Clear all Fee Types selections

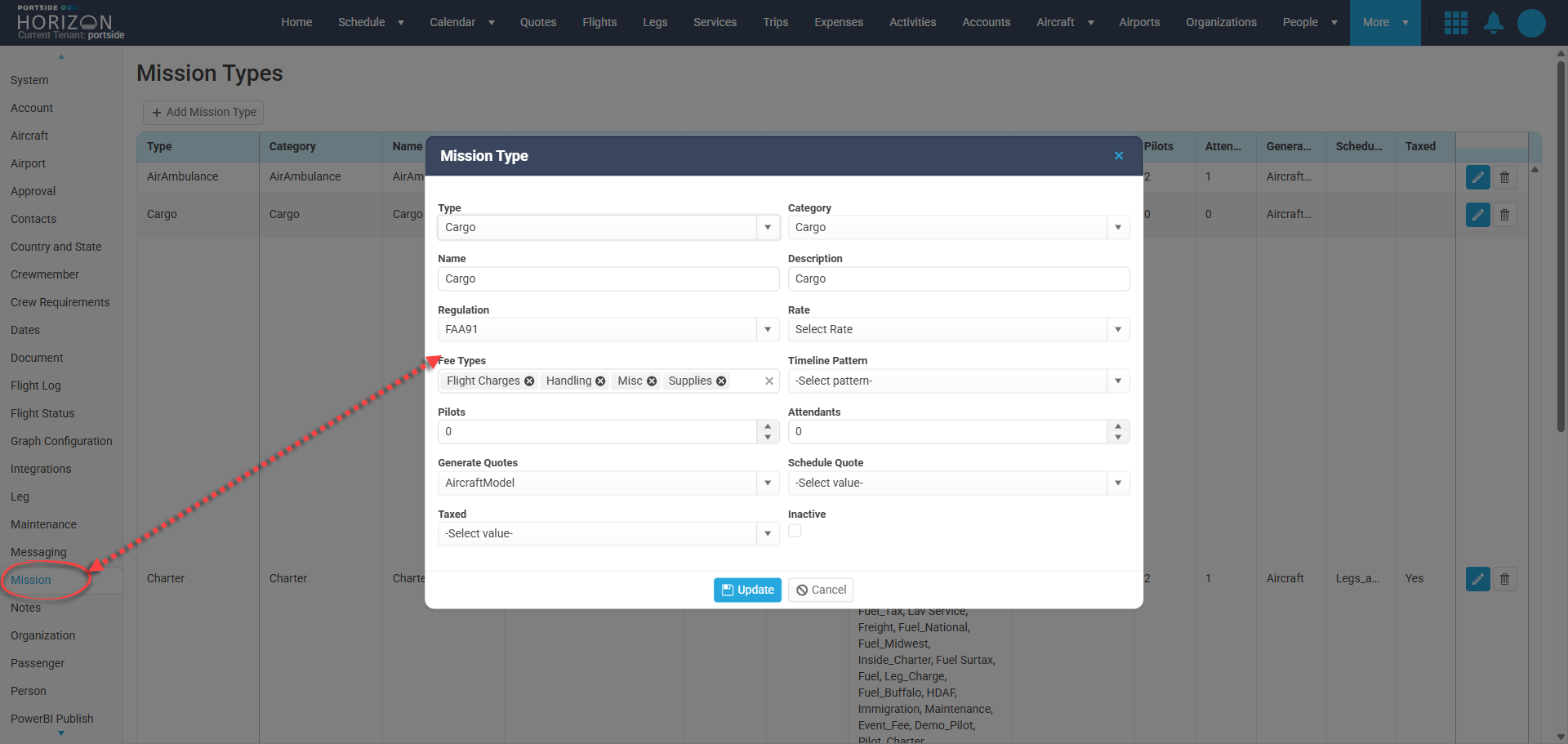[768, 381]
